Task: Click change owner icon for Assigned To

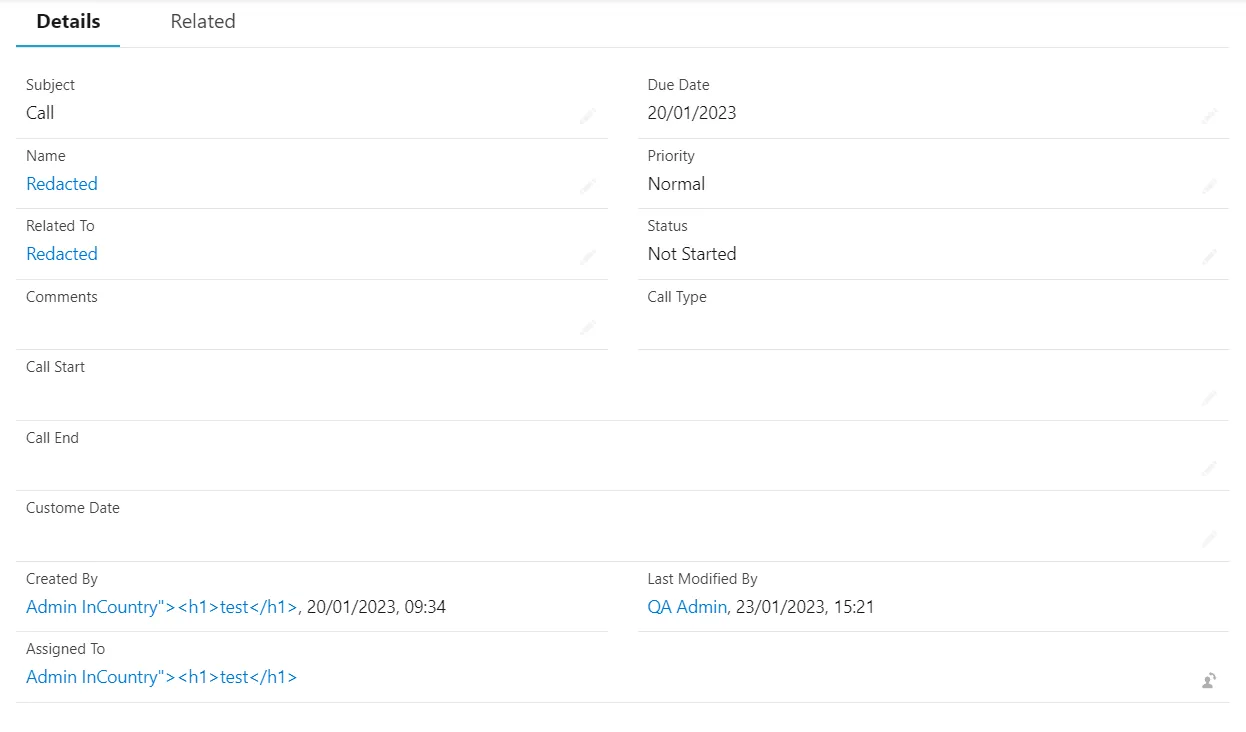Action: [x=1209, y=681]
